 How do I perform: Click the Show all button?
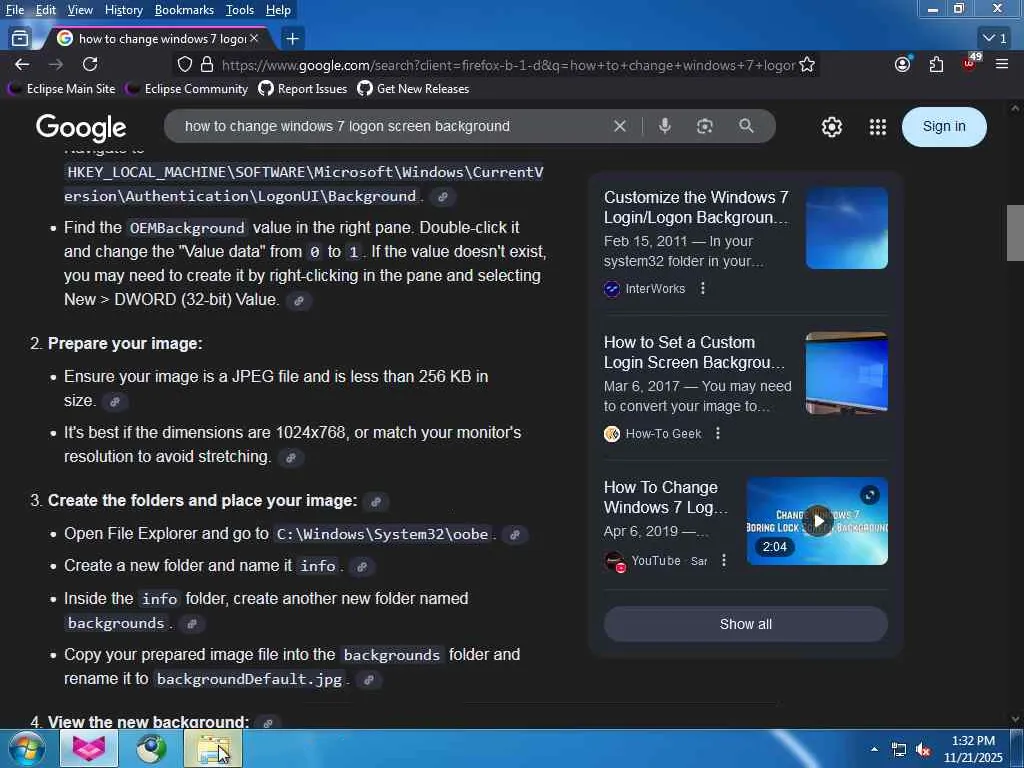point(745,624)
